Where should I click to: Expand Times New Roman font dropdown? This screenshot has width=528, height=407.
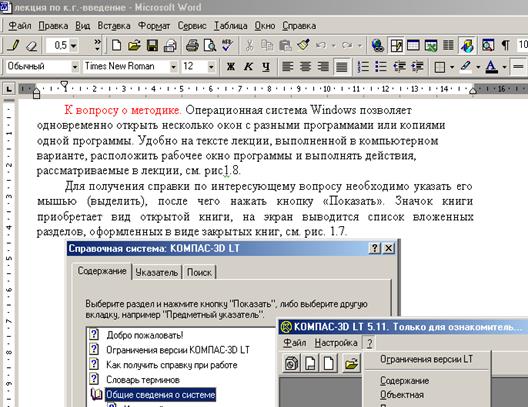[173, 67]
